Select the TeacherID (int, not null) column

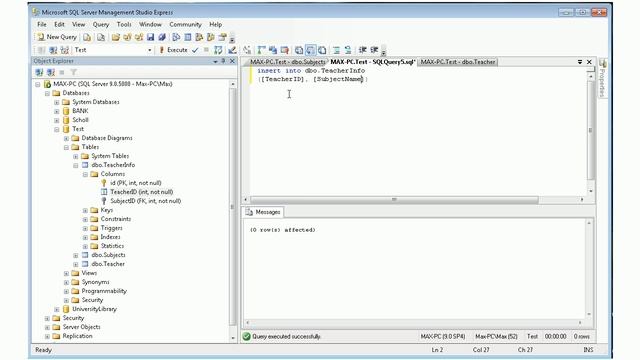[141, 192]
